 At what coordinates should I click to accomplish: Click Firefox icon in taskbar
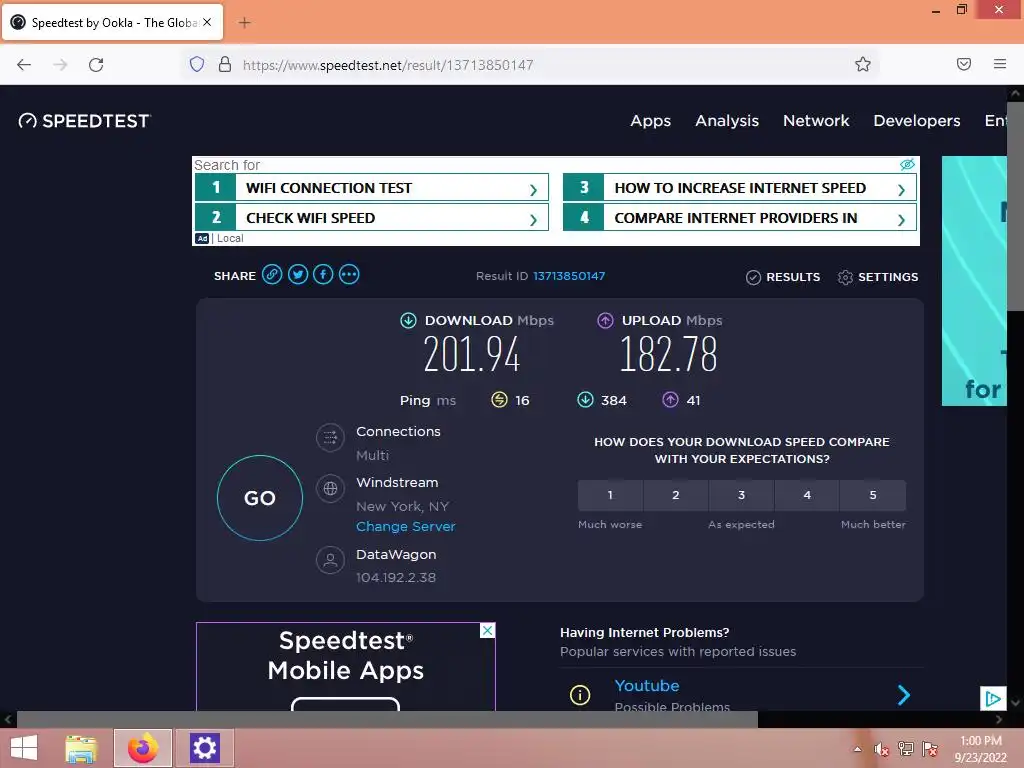(143, 748)
